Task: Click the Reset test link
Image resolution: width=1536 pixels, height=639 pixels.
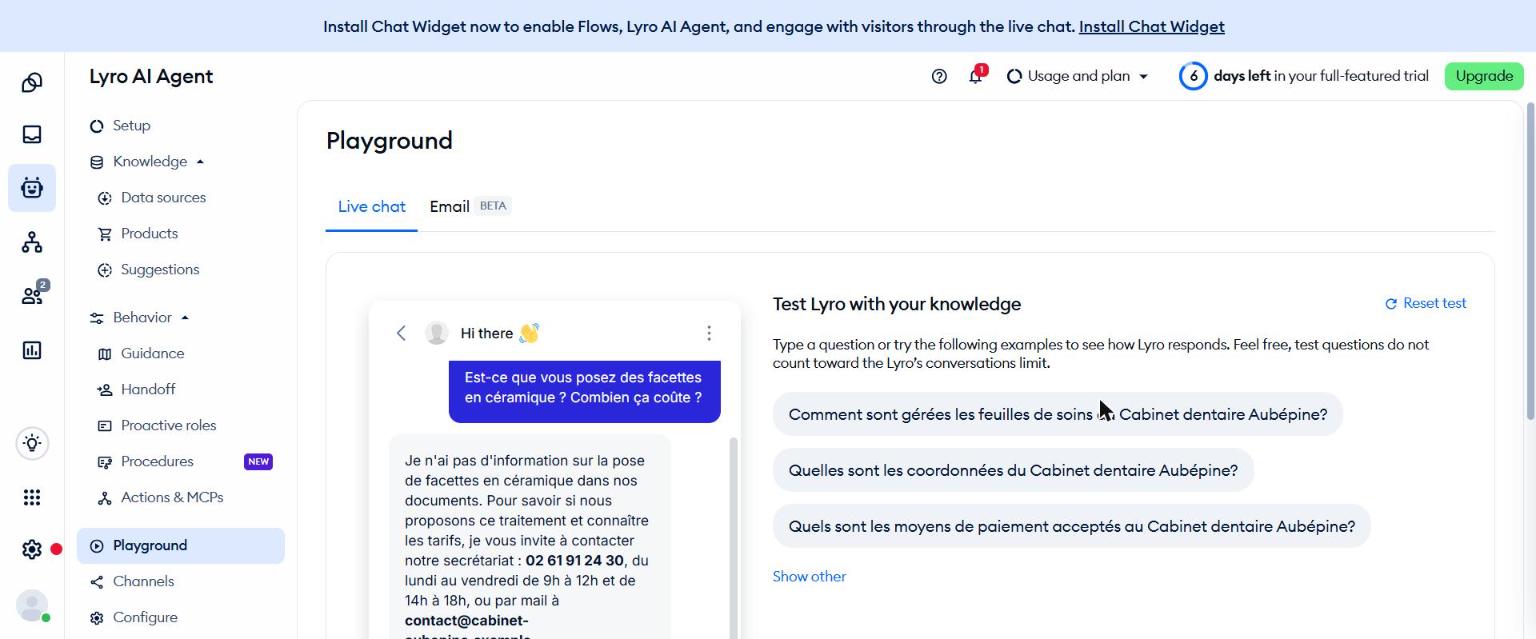Action: 1426,303
